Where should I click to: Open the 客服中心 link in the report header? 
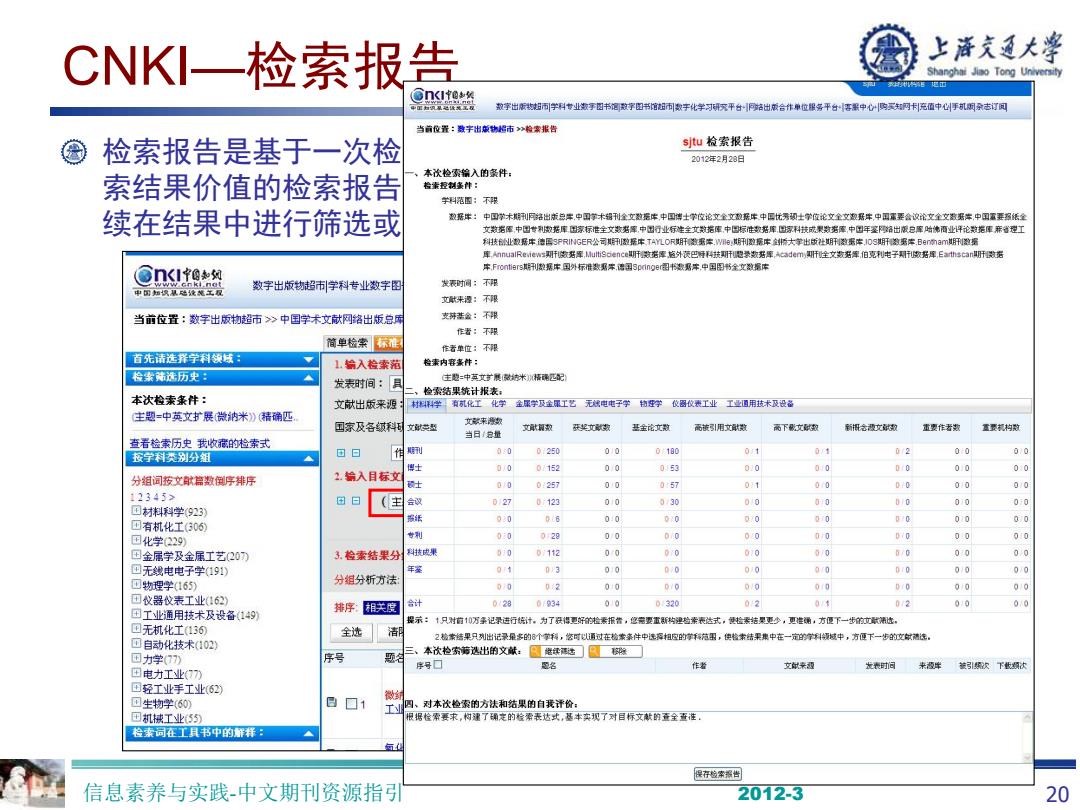(859, 107)
